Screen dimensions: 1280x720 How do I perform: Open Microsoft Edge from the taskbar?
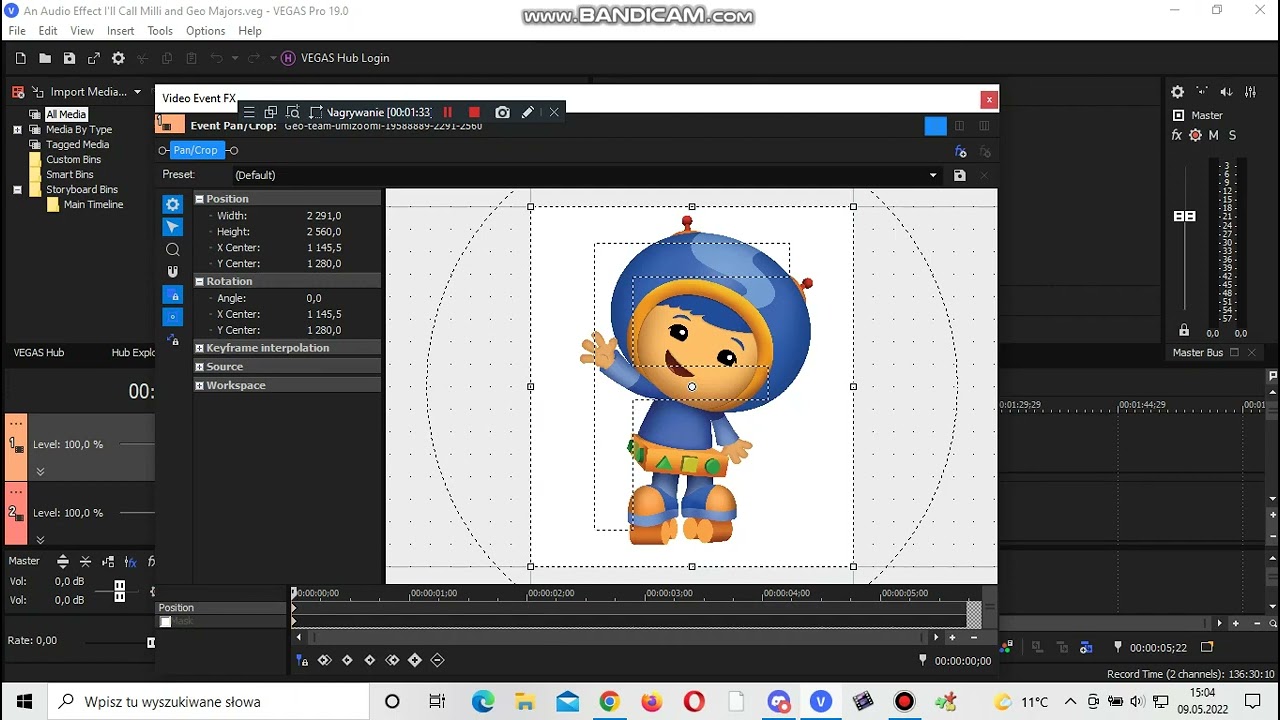483,701
